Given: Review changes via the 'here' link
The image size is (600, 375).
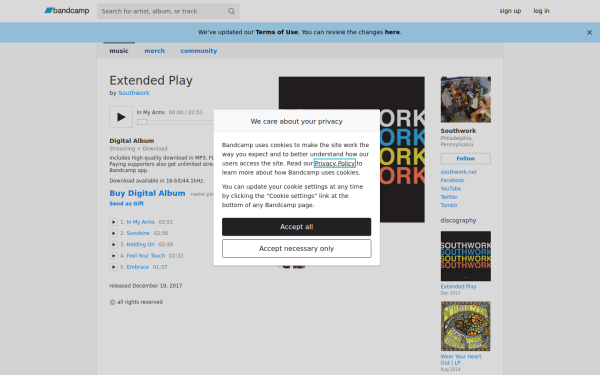Looking at the screenshot, I should 392,32.
